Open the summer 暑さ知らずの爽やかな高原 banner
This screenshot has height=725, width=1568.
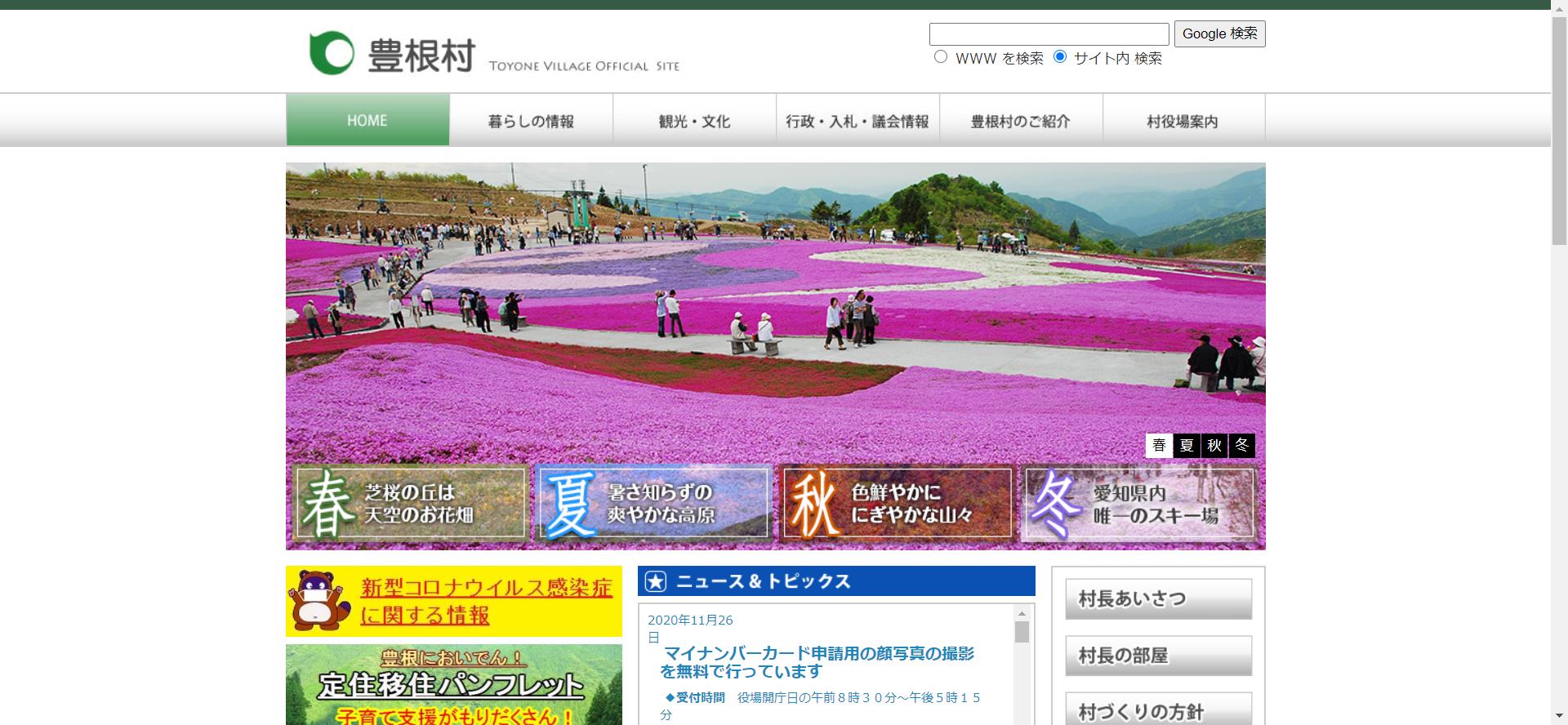[653, 503]
